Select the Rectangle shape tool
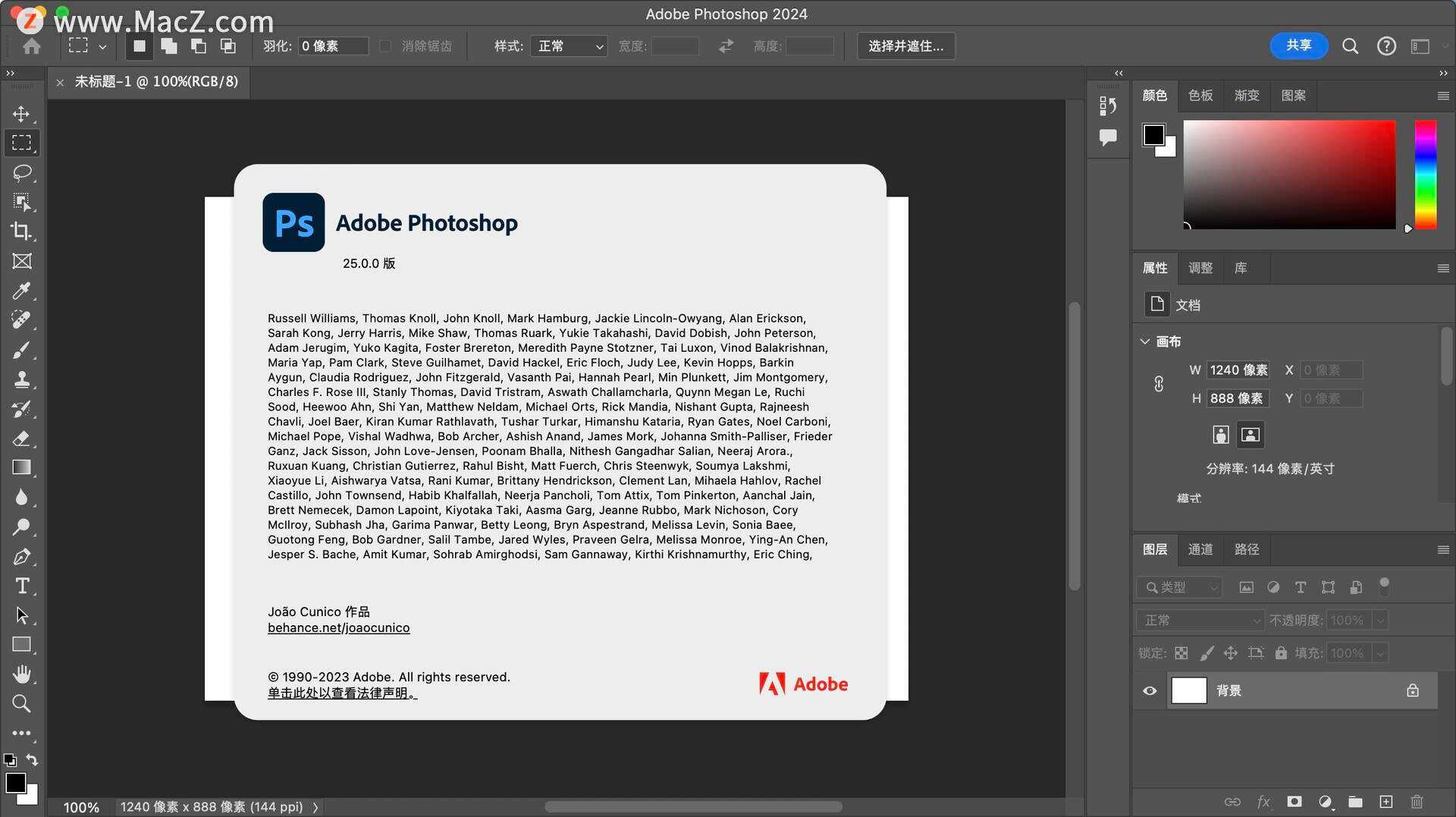Viewport: 1456px width, 817px height. [x=21, y=645]
